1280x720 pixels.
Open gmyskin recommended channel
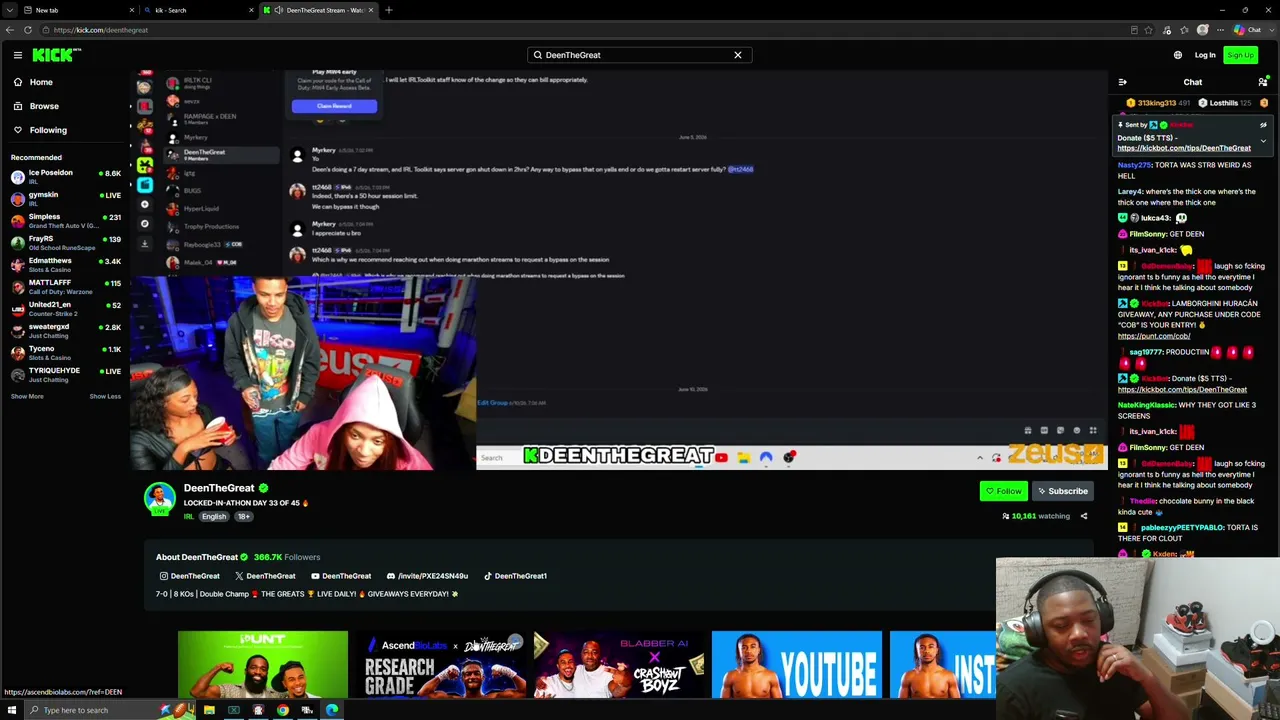coord(65,198)
